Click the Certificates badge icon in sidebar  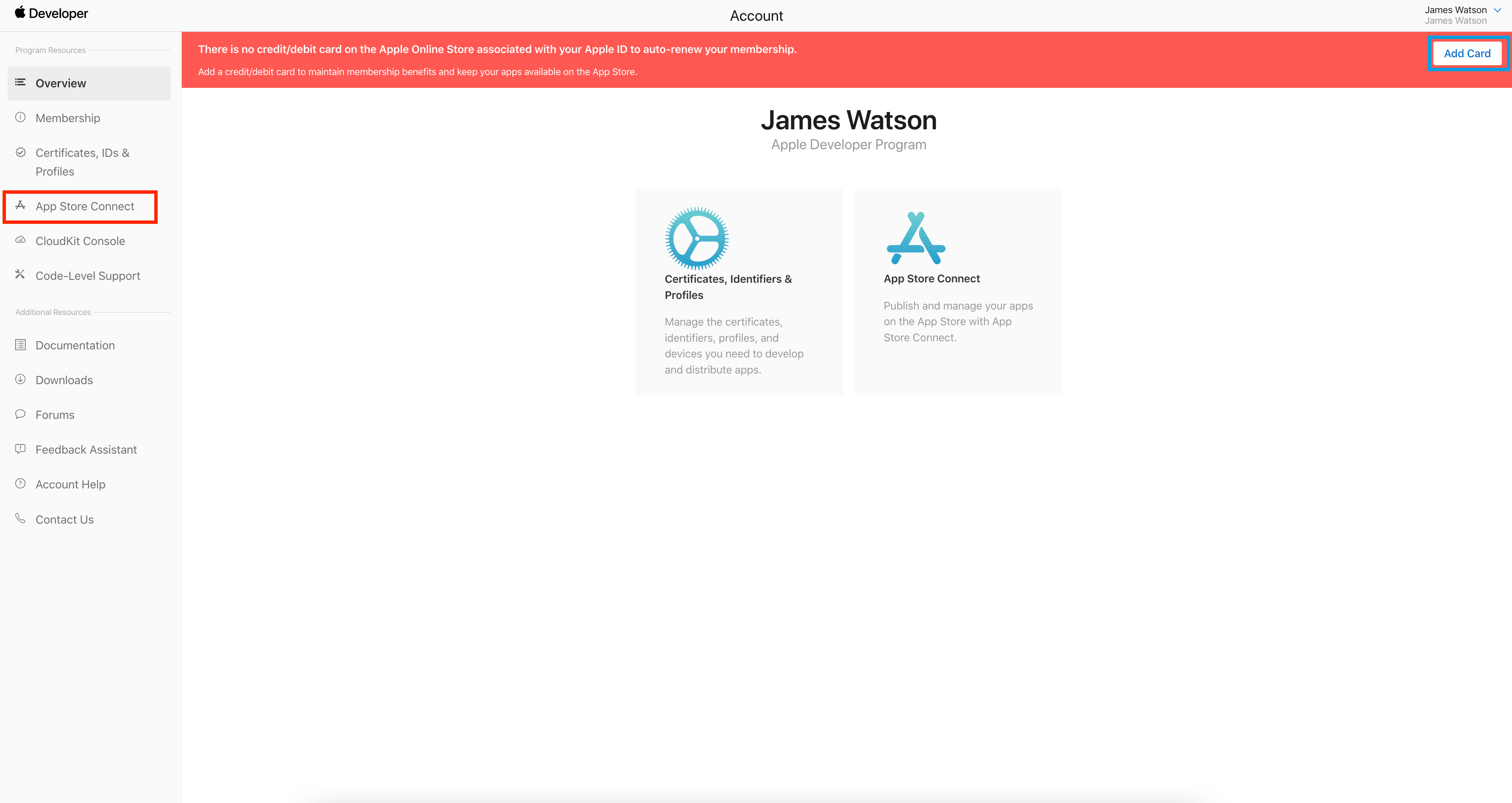point(20,152)
